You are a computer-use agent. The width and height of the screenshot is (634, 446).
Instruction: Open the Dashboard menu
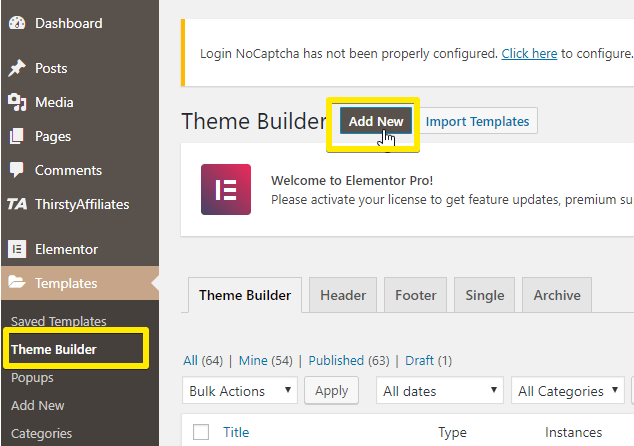tap(80, 23)
